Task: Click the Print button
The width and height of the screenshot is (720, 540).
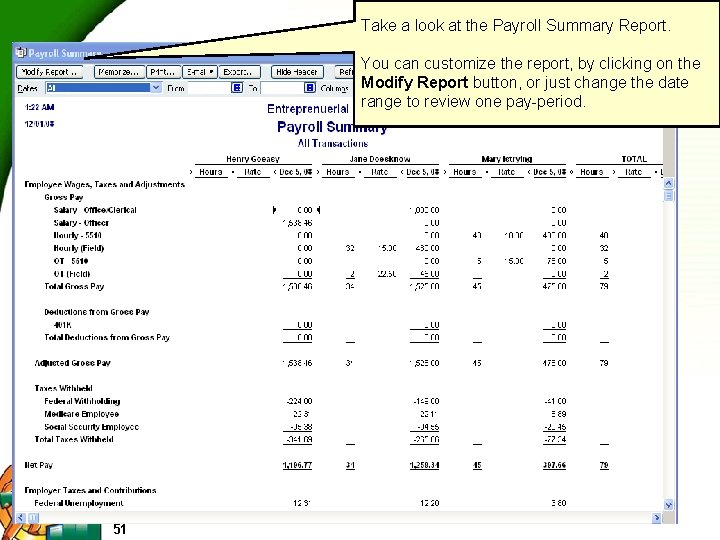Action: [x=163, y=72]
